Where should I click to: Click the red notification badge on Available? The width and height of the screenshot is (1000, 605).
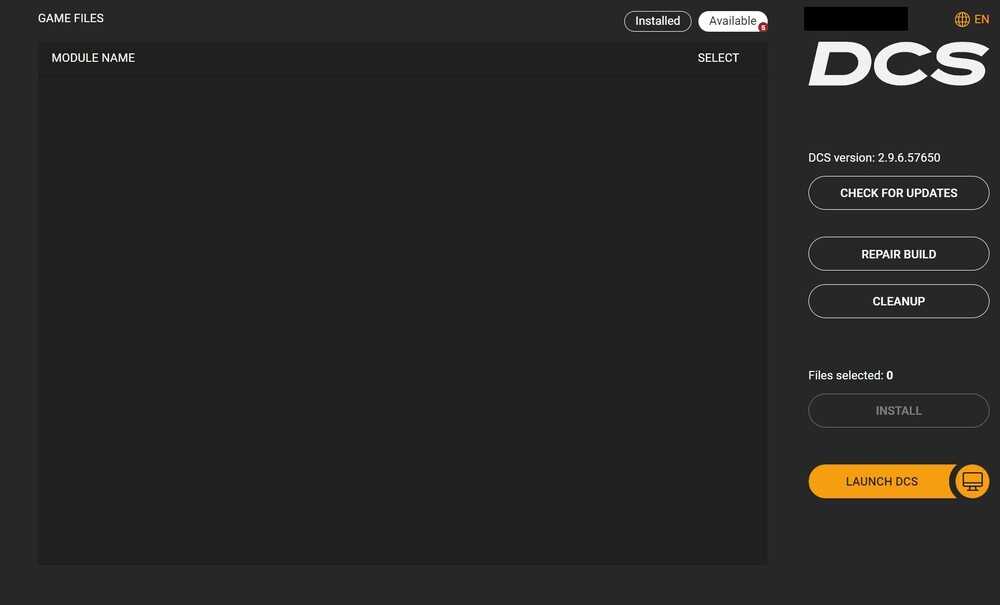pos(763,27)
